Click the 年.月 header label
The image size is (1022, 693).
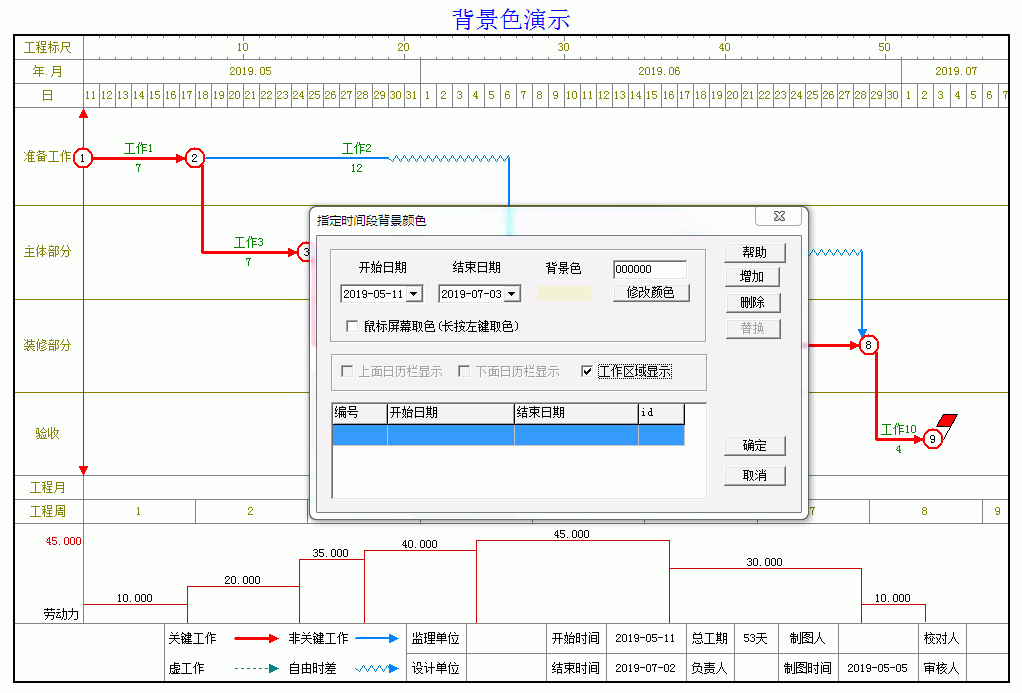(x=48, y=71)
